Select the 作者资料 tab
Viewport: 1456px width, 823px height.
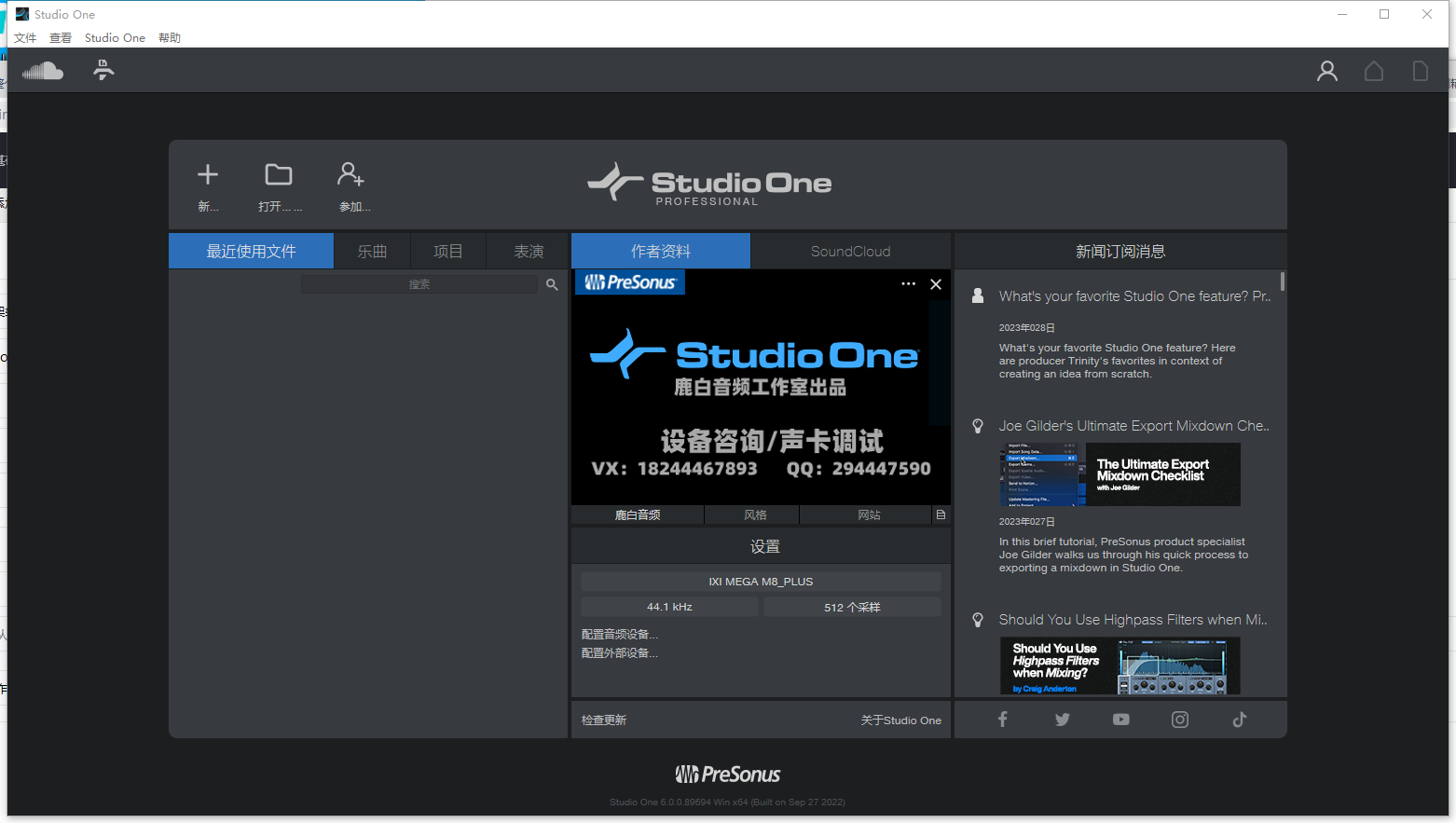point(661,251)
